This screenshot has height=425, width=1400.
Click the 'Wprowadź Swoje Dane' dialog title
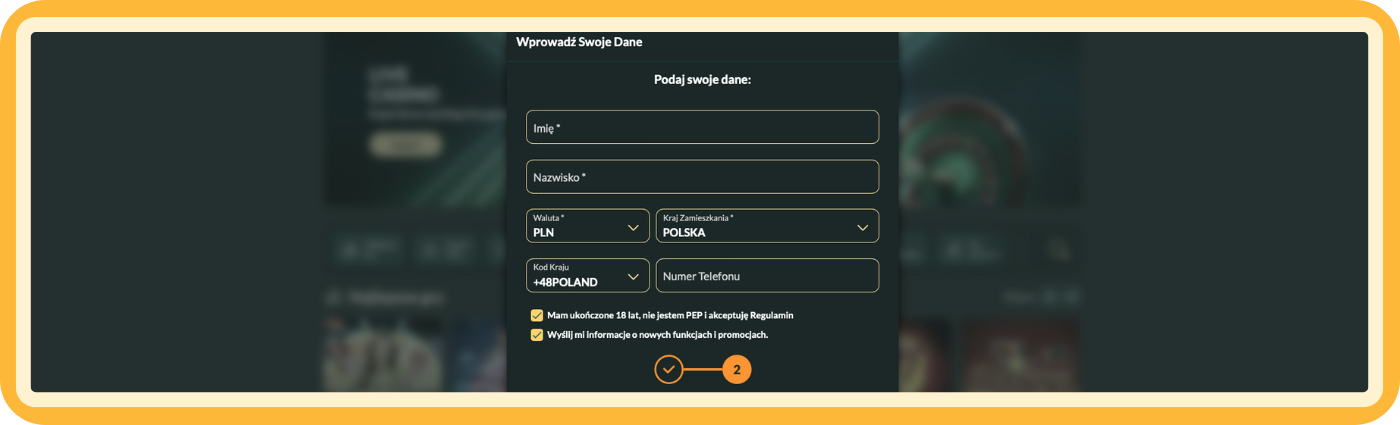[x=579, y=42]
